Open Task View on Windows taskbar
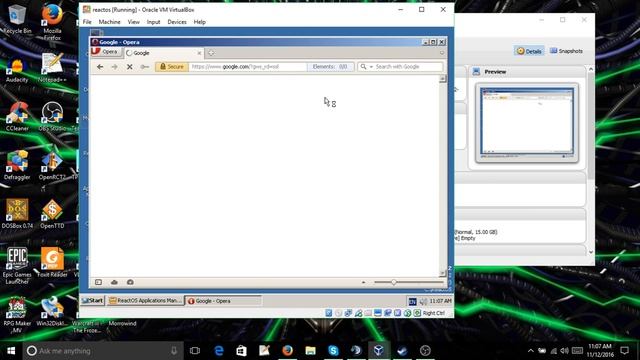 [195, 351]
